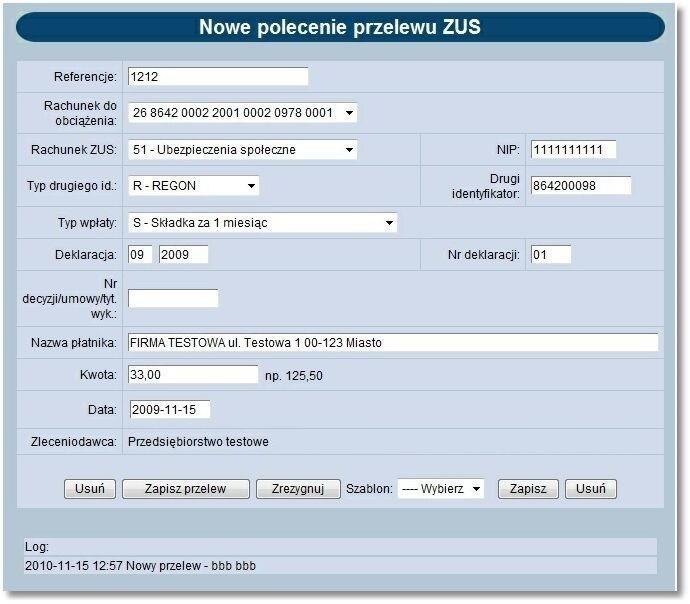Open the Typ drugiego id. dropdown
Viewport: 690px width, 604px height.
tap(194, 186)
